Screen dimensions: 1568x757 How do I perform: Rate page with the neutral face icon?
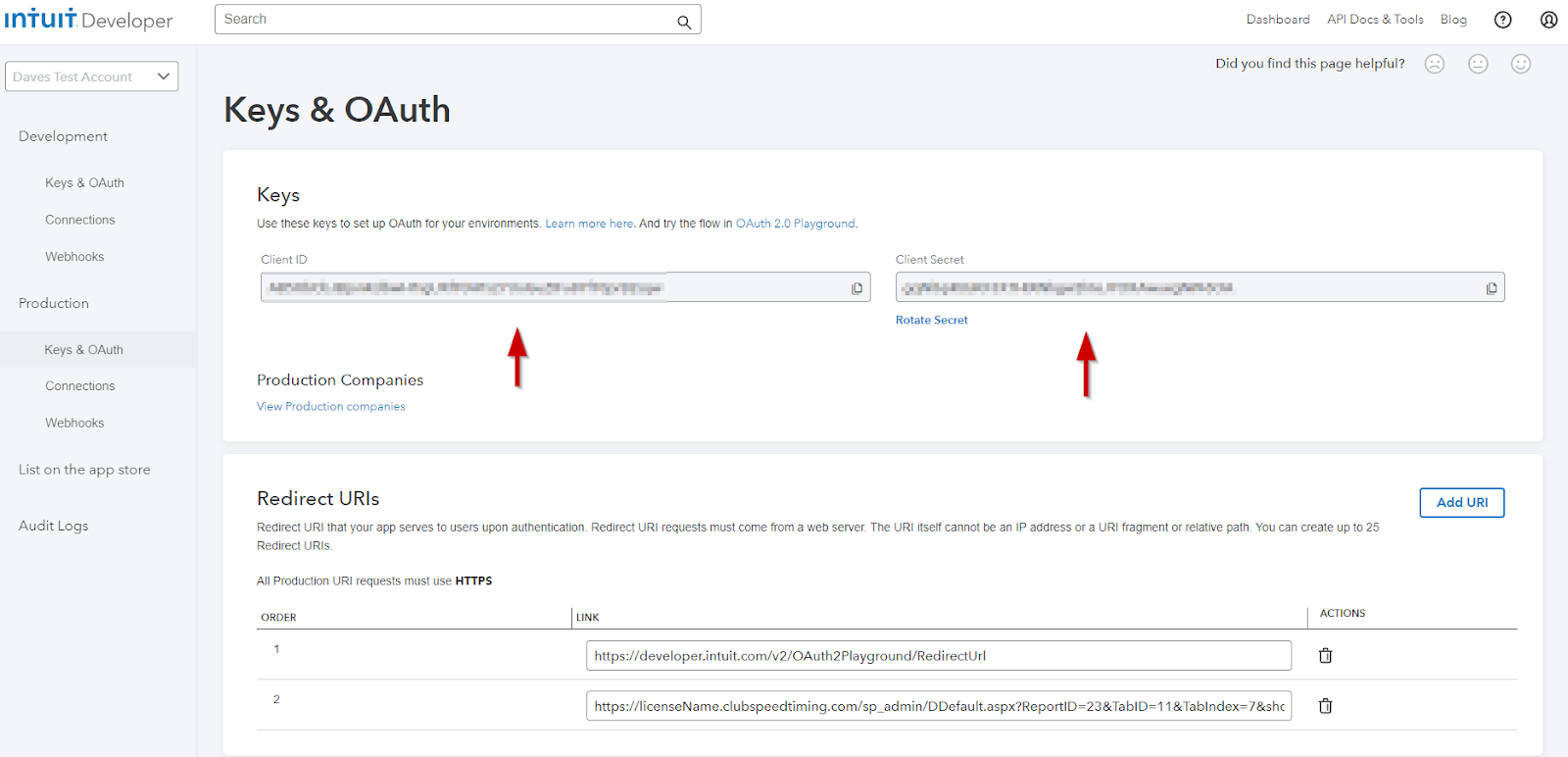tap(1478, 64)
